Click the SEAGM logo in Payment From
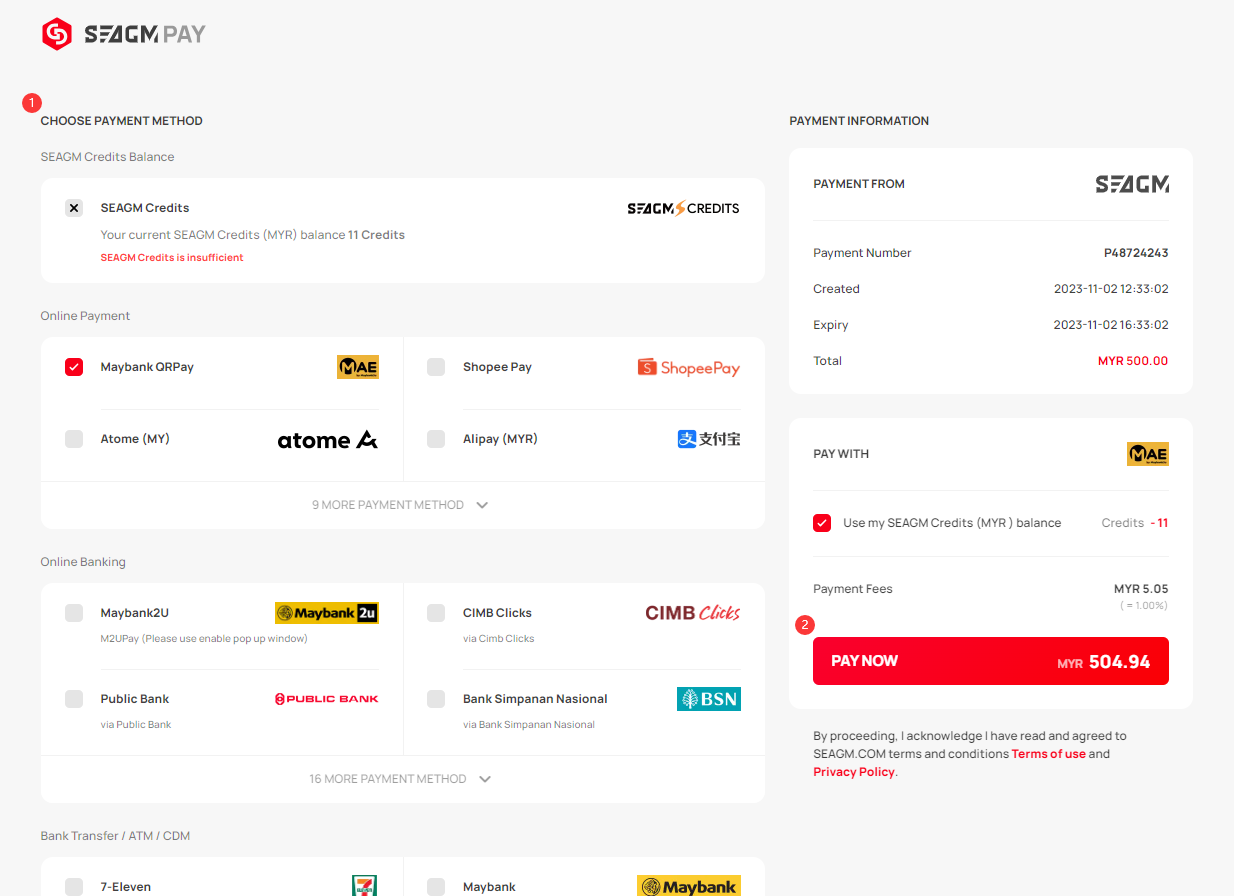 [x=1132, y=184]
